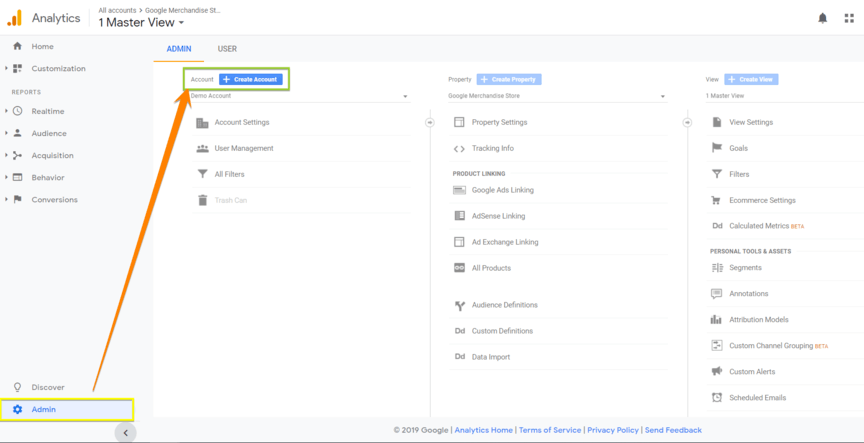The image size is (864, 443).
Task: Open notifications bell icon
Action: [823, 18]
